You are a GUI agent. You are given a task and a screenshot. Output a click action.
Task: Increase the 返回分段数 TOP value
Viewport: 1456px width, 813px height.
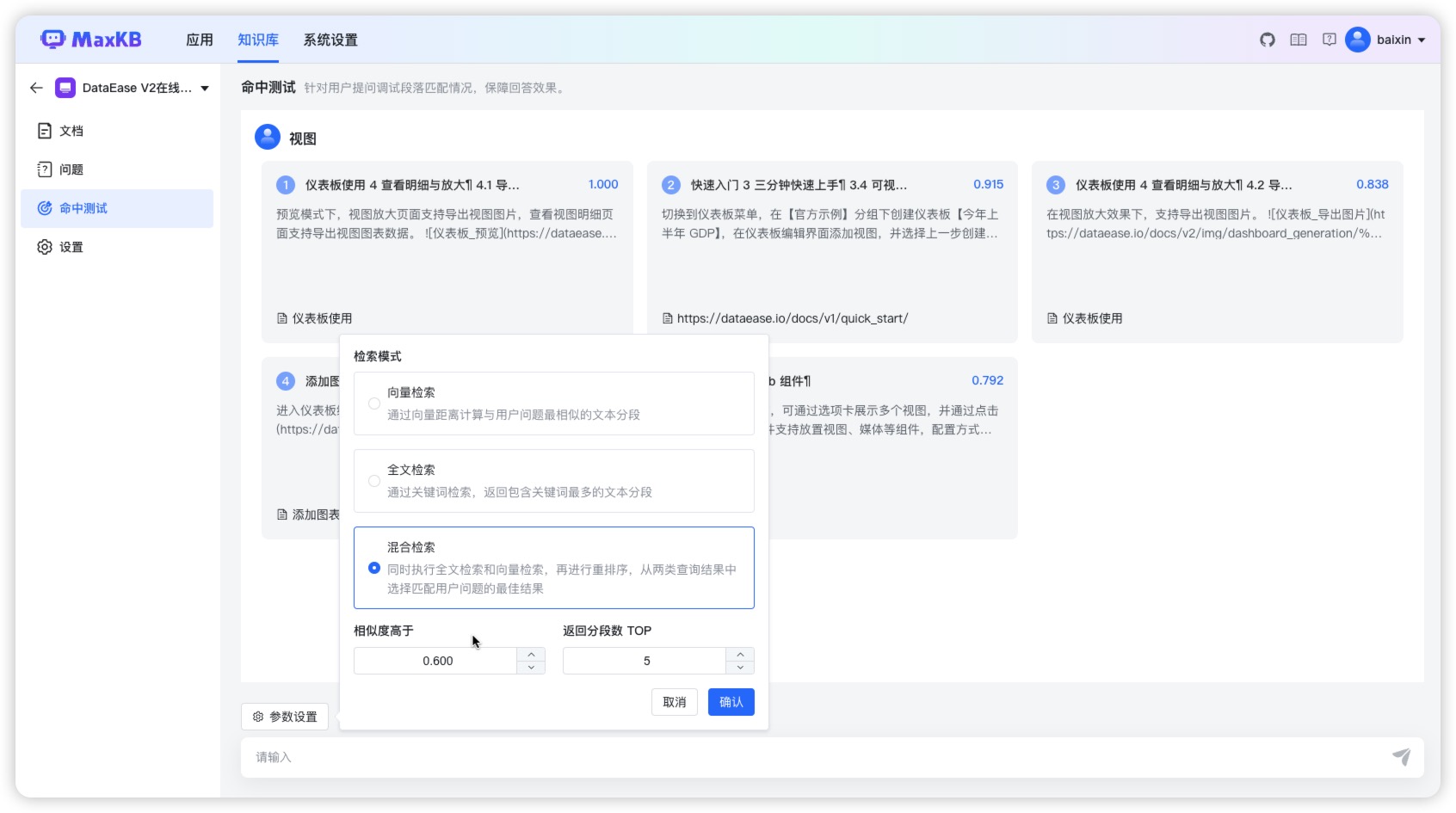click(740, 655)
